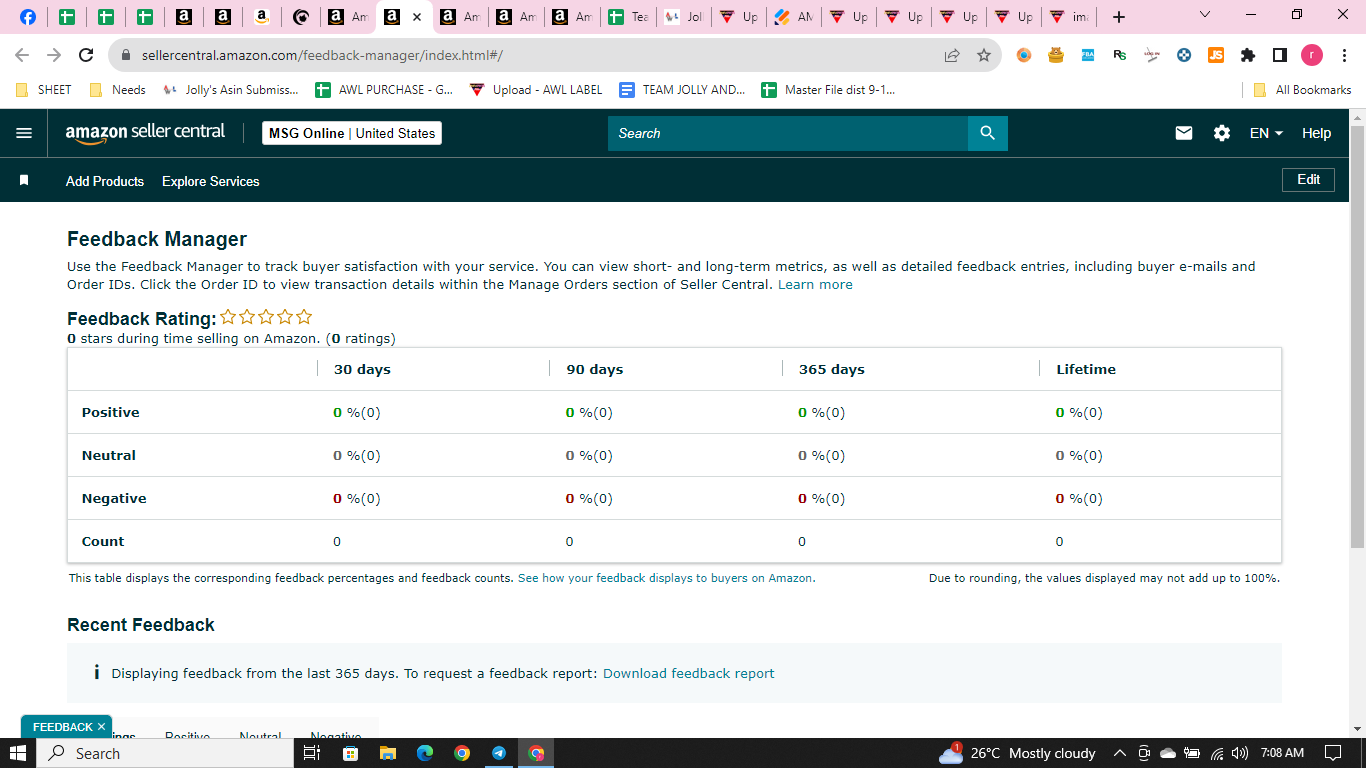Click Add Products in the navigation bar
1366x768 pixels.
click(x=105, y=181)
